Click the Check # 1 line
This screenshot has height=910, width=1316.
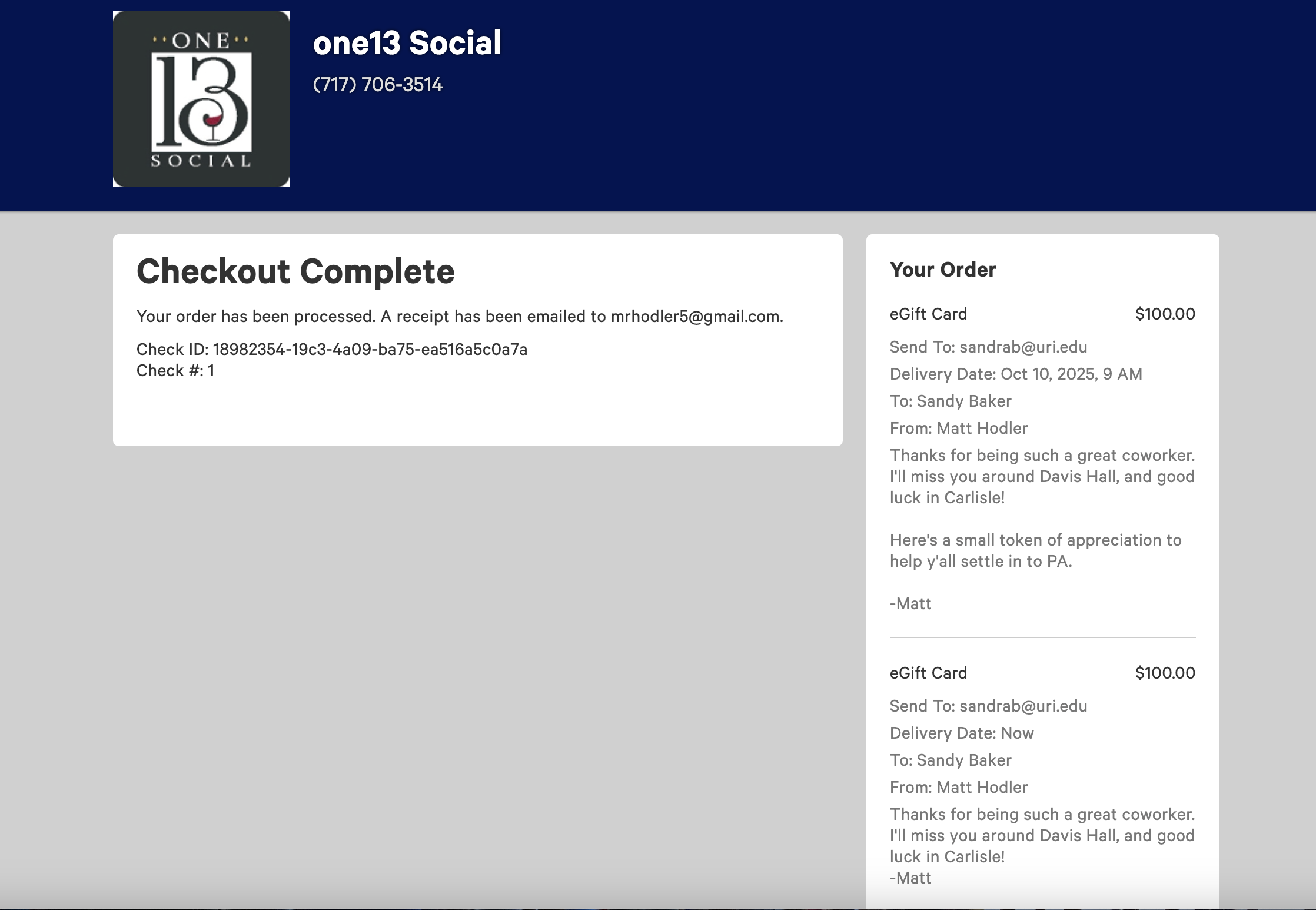(175, 371)
